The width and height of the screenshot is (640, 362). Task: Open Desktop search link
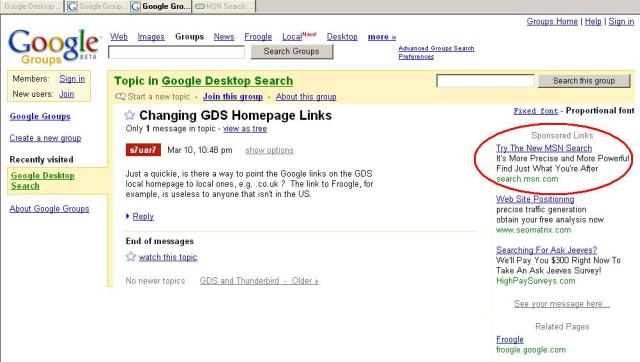342,37
